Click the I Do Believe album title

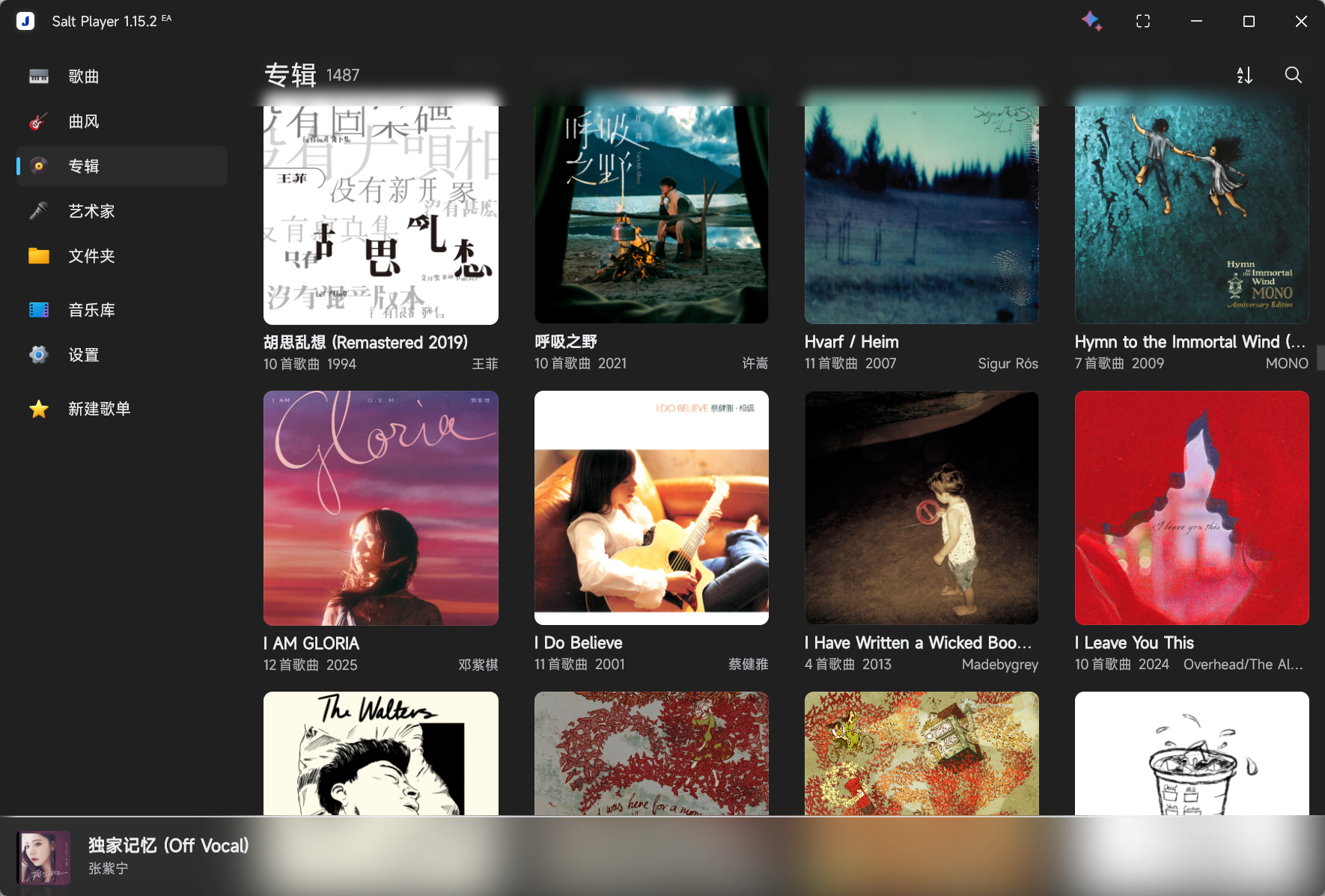pyautogui.click(x=579, y=643)
